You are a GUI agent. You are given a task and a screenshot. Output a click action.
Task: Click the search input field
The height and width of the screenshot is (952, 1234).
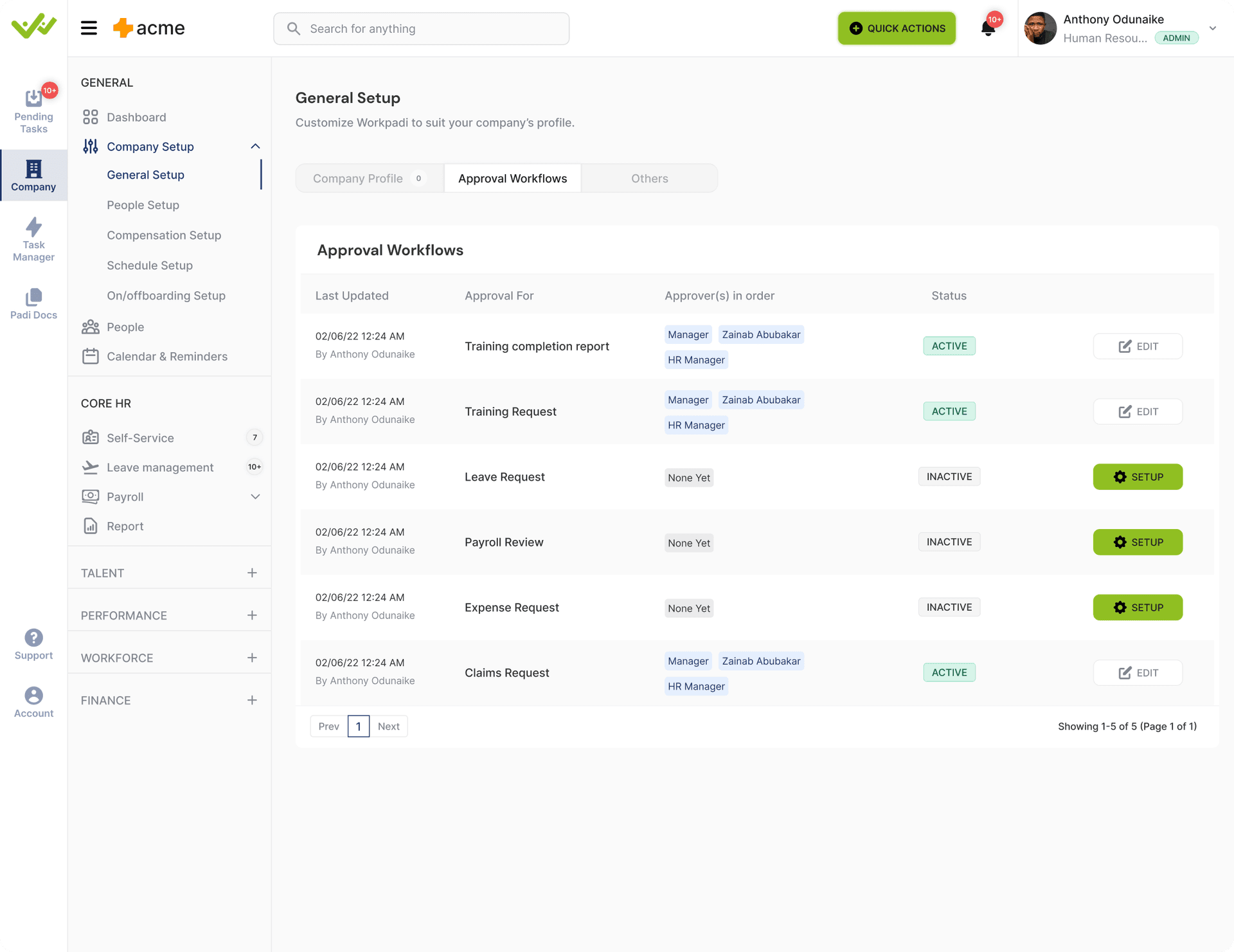click(x=421, y=28)
